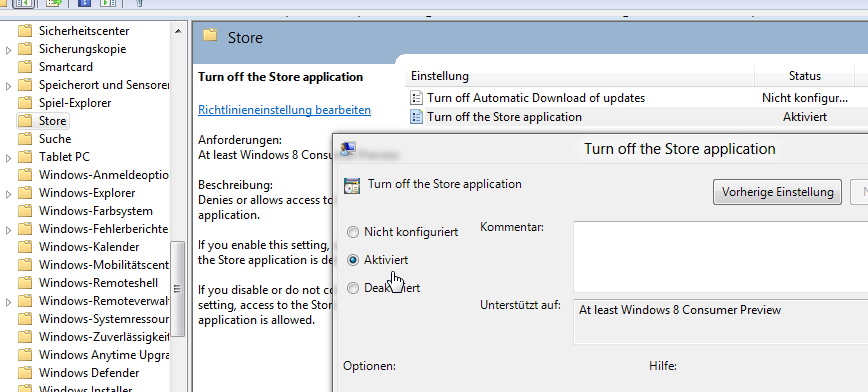Click the dialog title bar system icon
Viewport: 868px width, 392px height.
(x=348, y=148)
